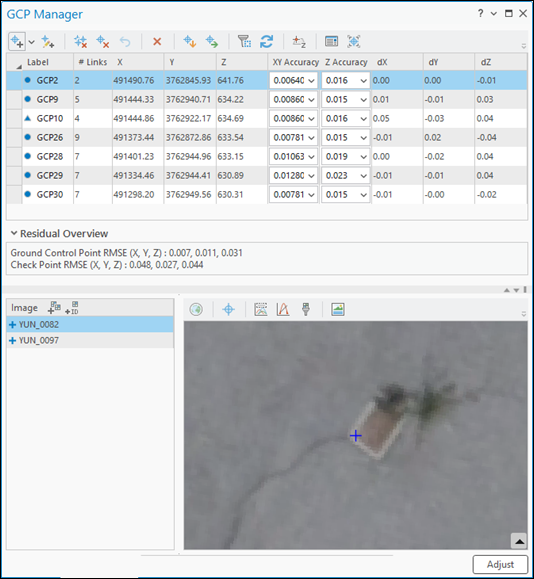The image size is (534, 579).
Task: Open XY Accuracy dropdown for GCP10
Action: pyautogui.click(x=311, y=119)
